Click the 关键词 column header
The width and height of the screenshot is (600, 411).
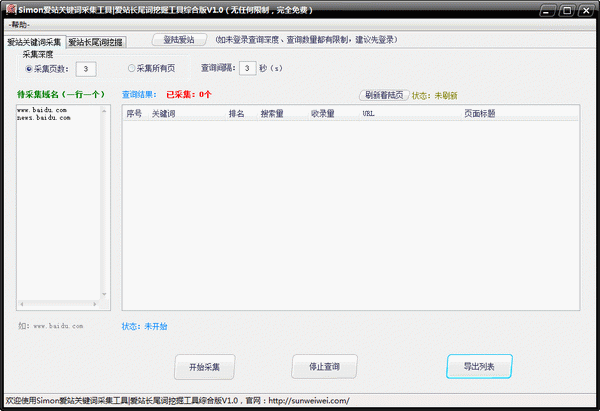coord(163,114)
